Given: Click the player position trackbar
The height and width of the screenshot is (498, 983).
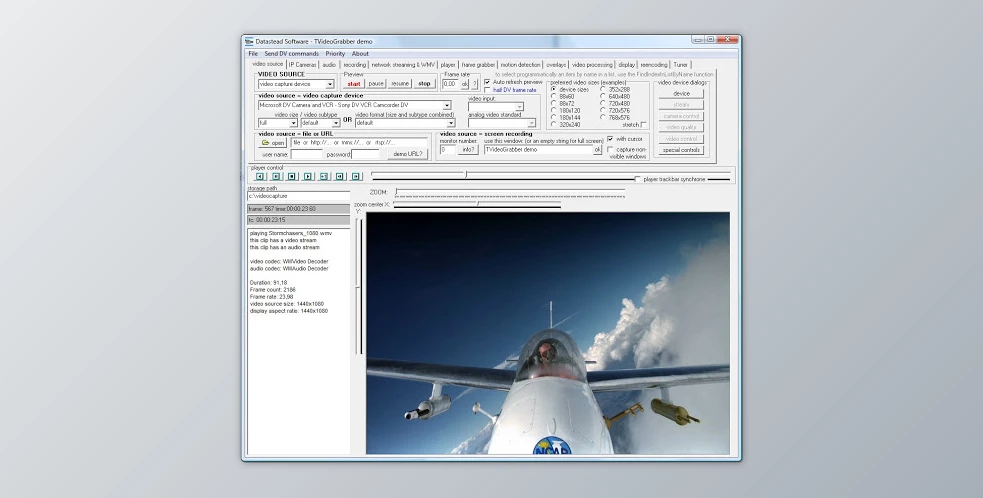Looking at the screenshot, I should (550, 174).
